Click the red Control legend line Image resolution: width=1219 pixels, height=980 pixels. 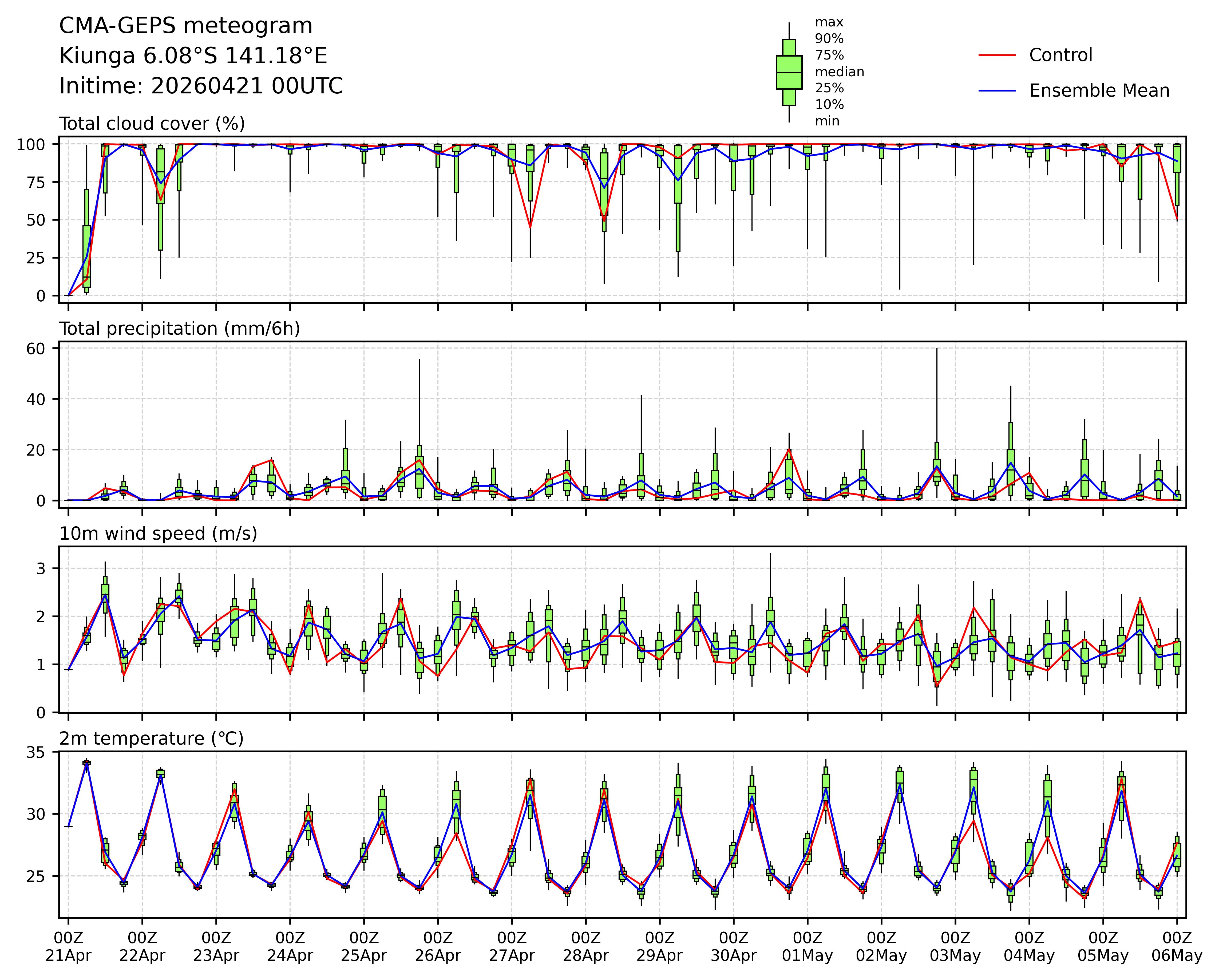997,56
